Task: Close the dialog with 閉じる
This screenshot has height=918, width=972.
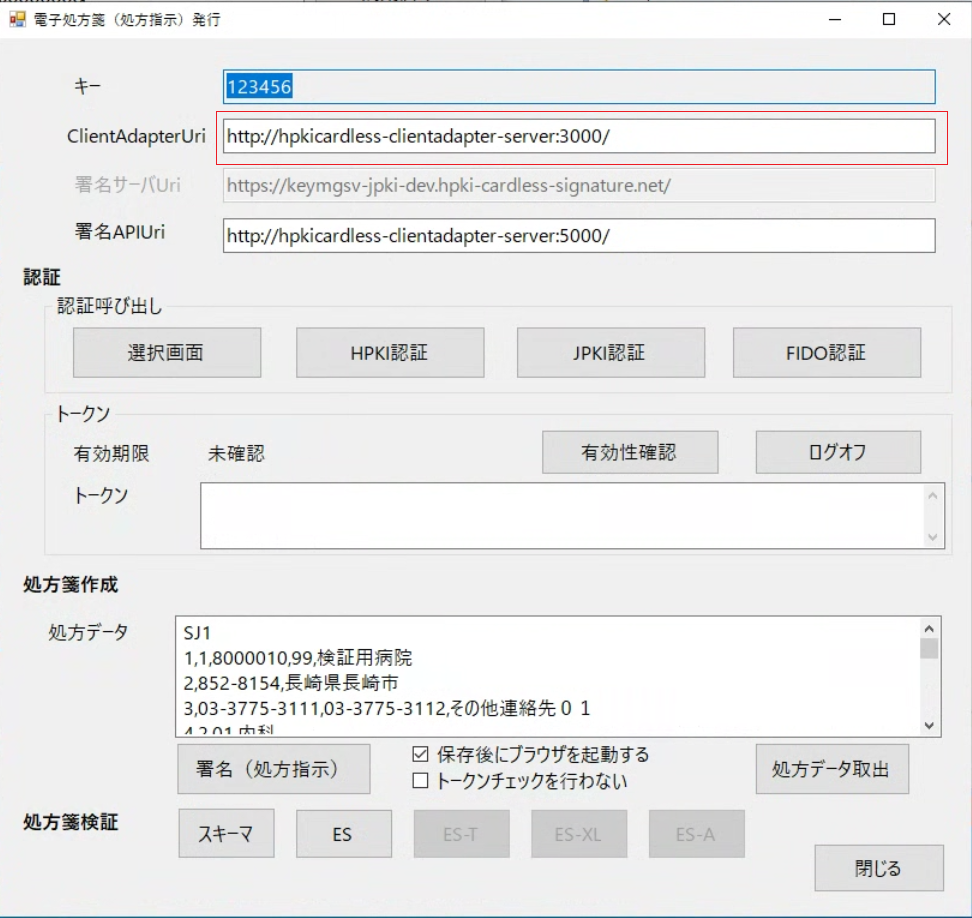Action: (x=879, y=868)
